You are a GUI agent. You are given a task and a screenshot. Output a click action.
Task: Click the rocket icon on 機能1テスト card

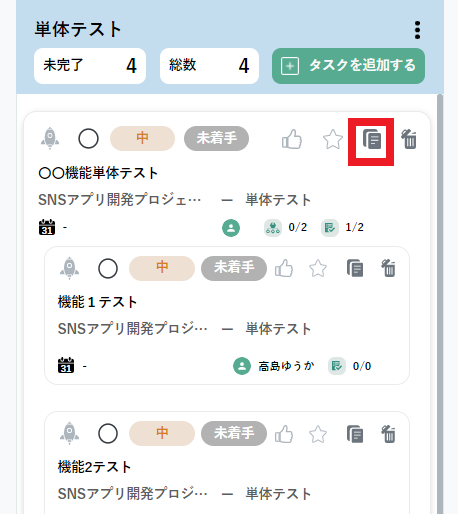point(69,268)
